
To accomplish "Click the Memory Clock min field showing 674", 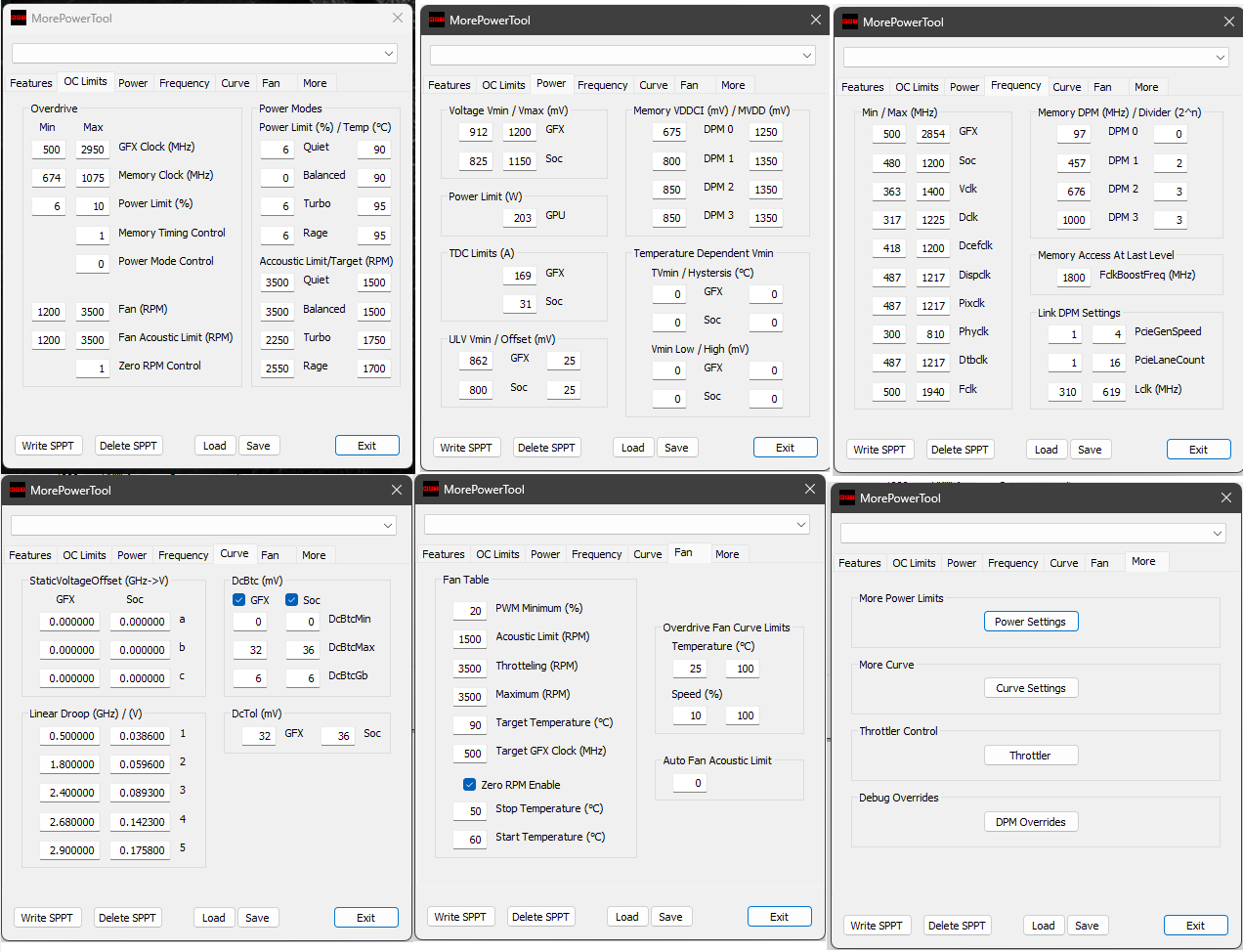I will point(51,178).
